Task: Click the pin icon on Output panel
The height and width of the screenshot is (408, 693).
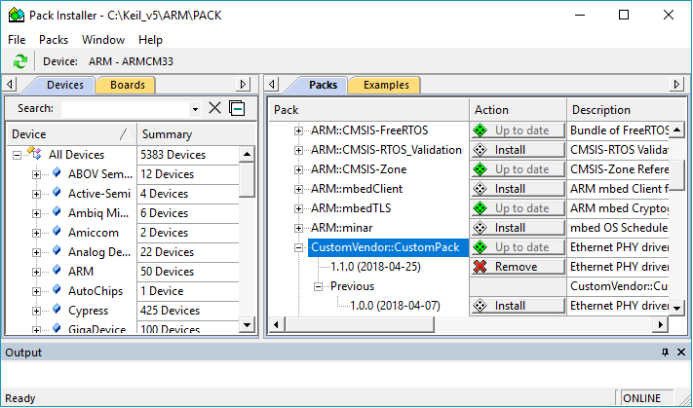Action: click(x=664, y=353)
